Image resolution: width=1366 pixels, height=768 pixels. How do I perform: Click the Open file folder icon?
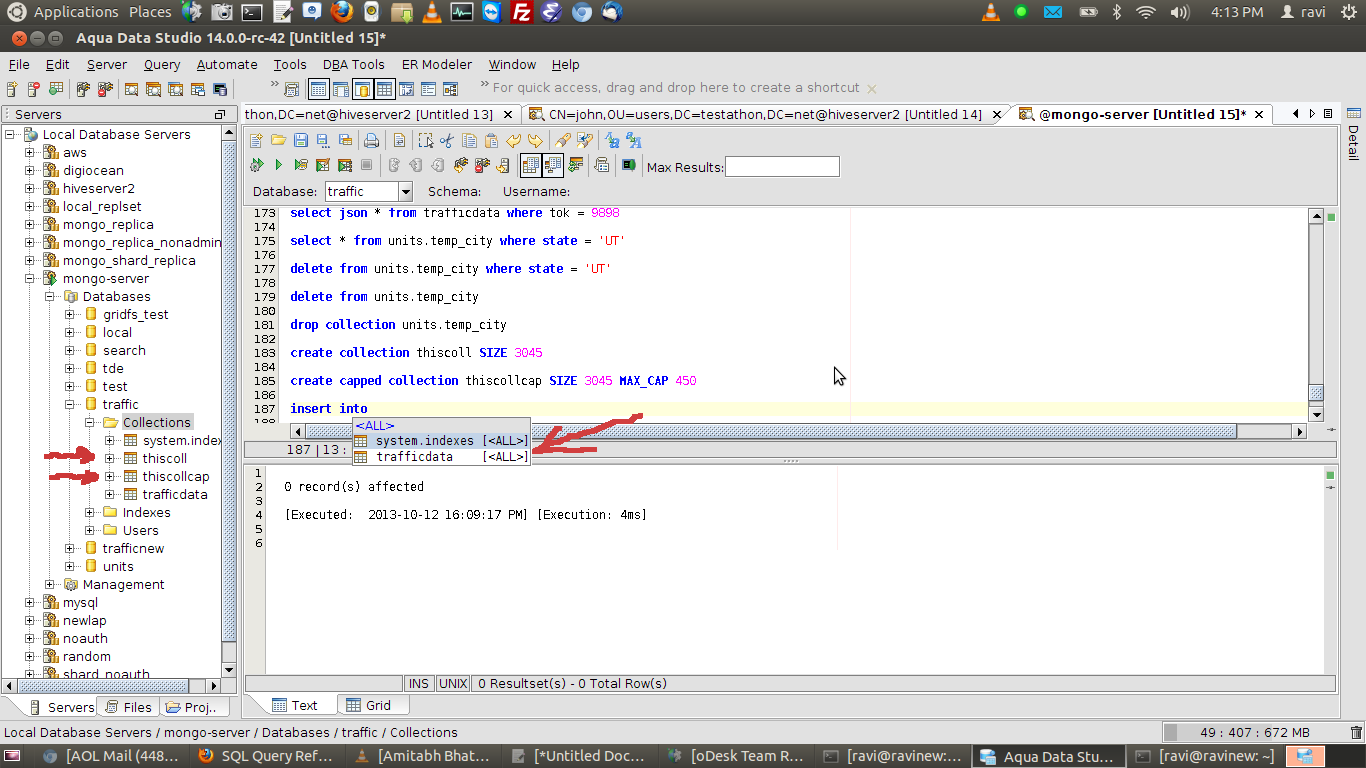[278, 140]
